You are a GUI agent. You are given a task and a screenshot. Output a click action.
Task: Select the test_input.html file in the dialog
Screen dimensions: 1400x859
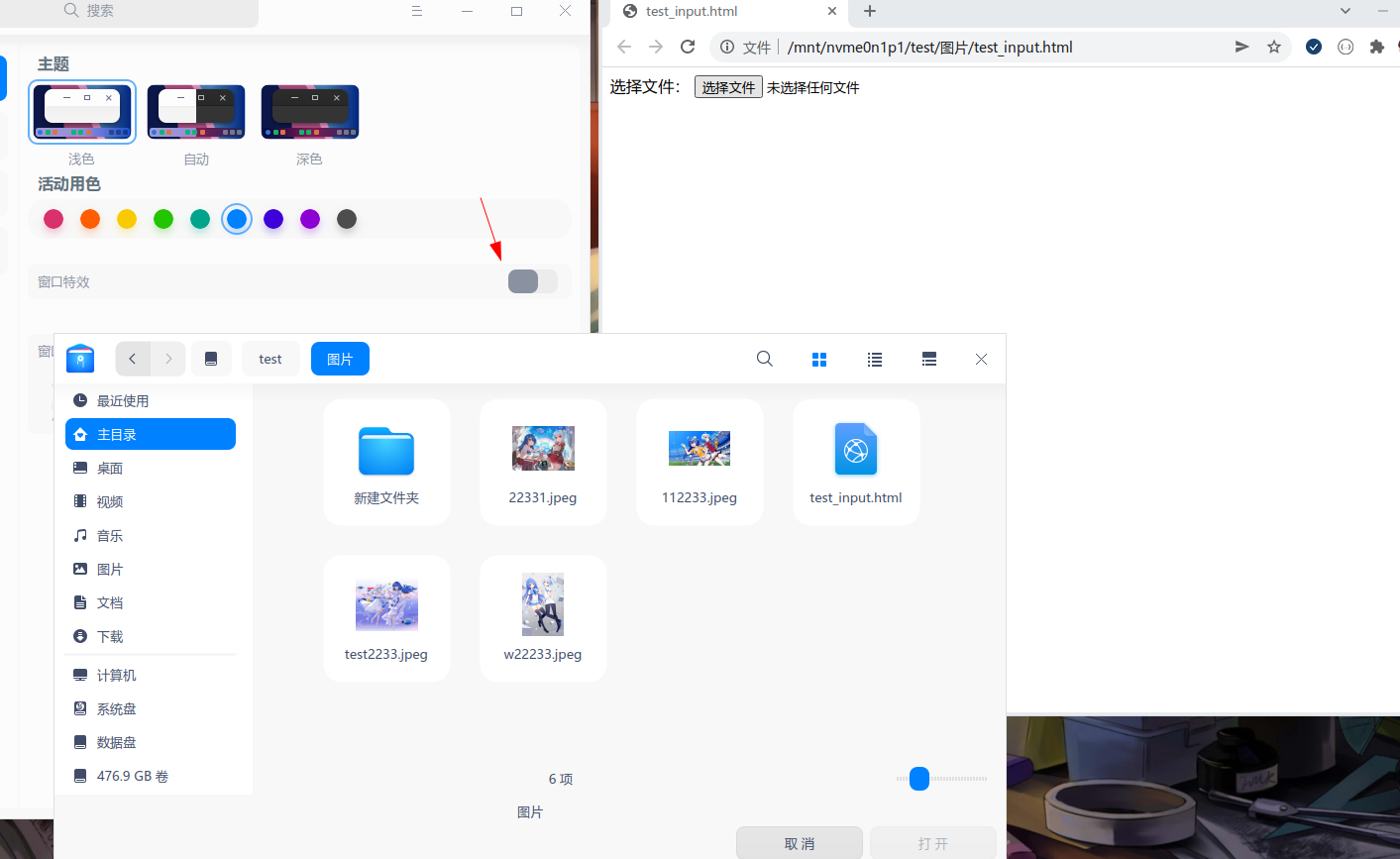(856, 462)
